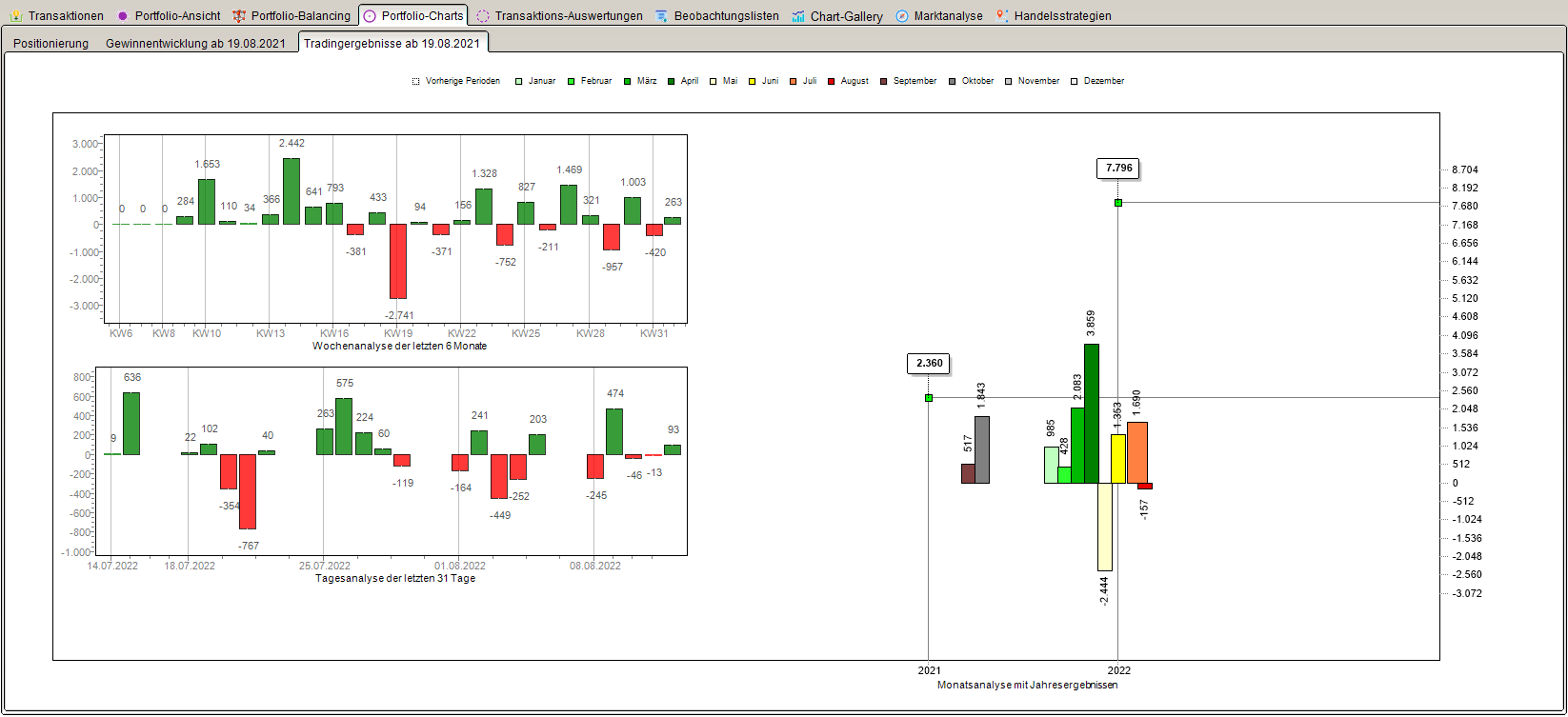The image size is (1568, 717).
Task: Click the Portfolio-Balancing tab icon
Action: [x=239, y=15]
